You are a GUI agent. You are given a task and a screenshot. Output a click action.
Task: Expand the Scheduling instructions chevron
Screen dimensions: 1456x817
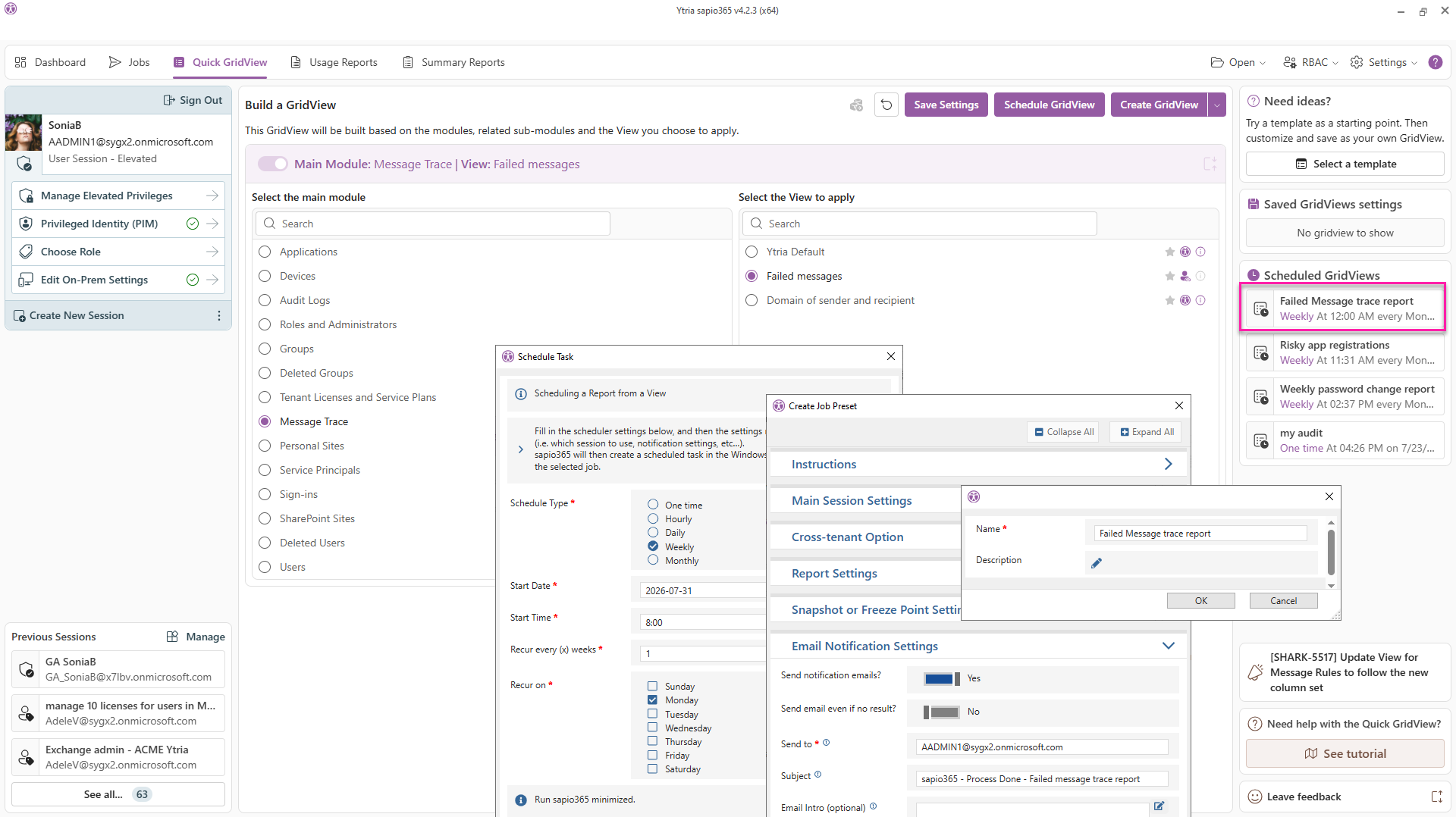click(x=521, y=449)
